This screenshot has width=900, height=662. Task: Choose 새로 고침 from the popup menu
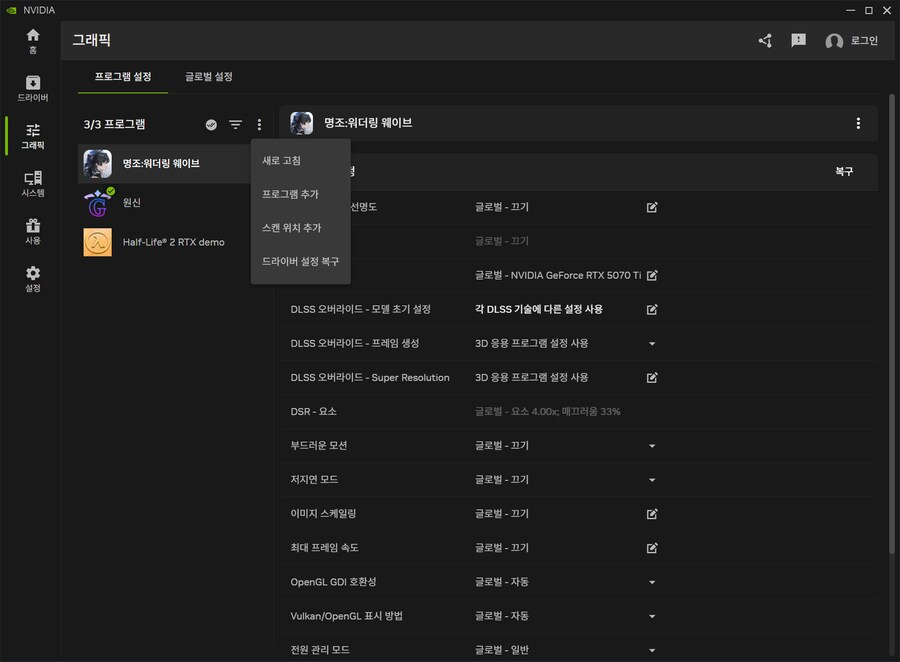[301, 161]
